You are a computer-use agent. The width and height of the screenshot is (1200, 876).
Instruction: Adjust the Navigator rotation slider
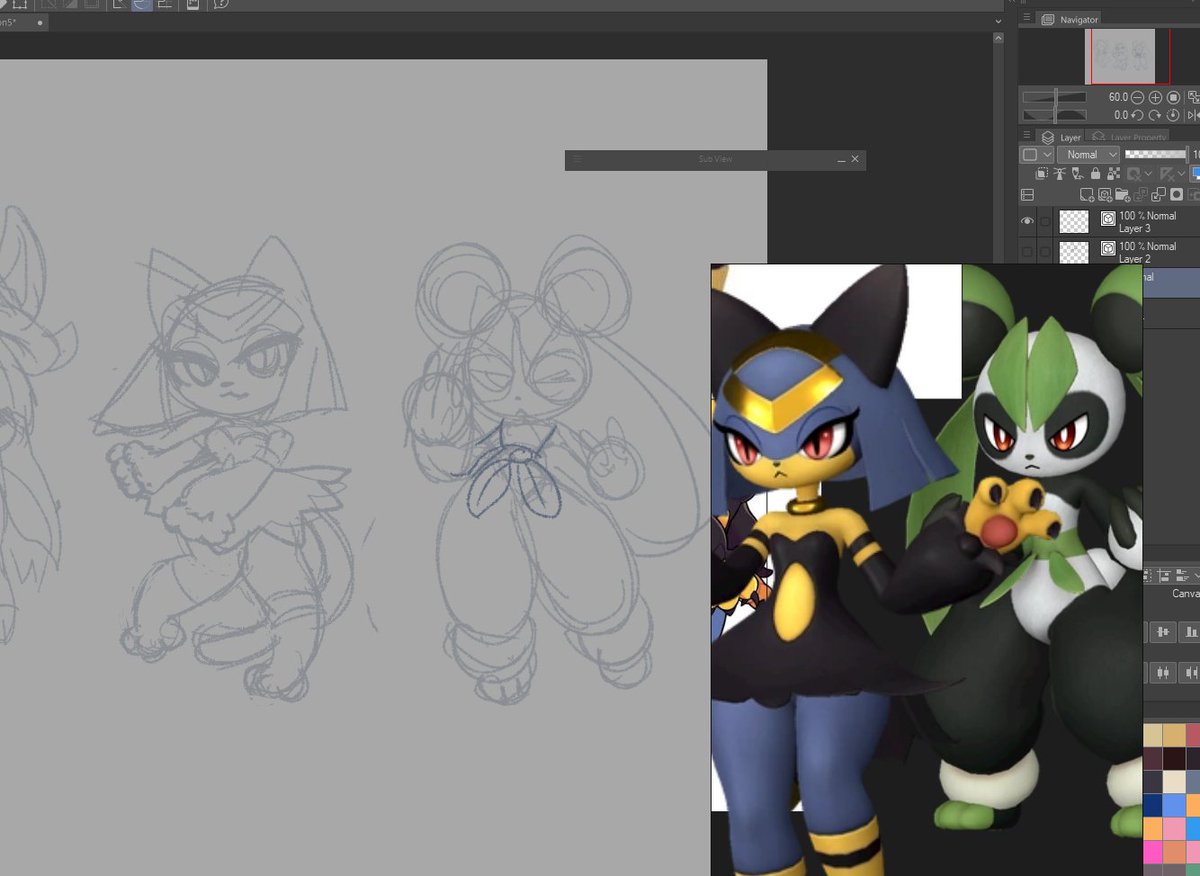[1054, 115]
